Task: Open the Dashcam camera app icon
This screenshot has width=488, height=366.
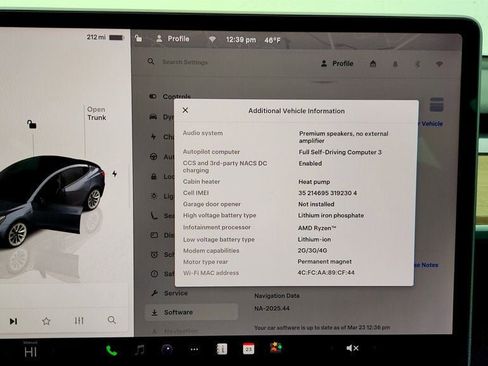Action: tap(167, 349)
